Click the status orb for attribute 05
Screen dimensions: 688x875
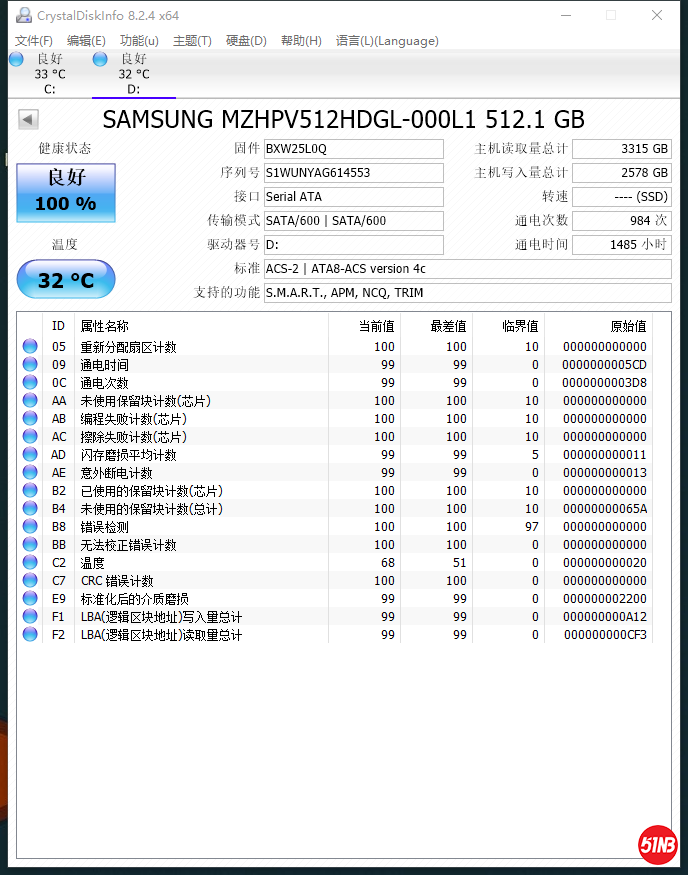pos(30,347)
